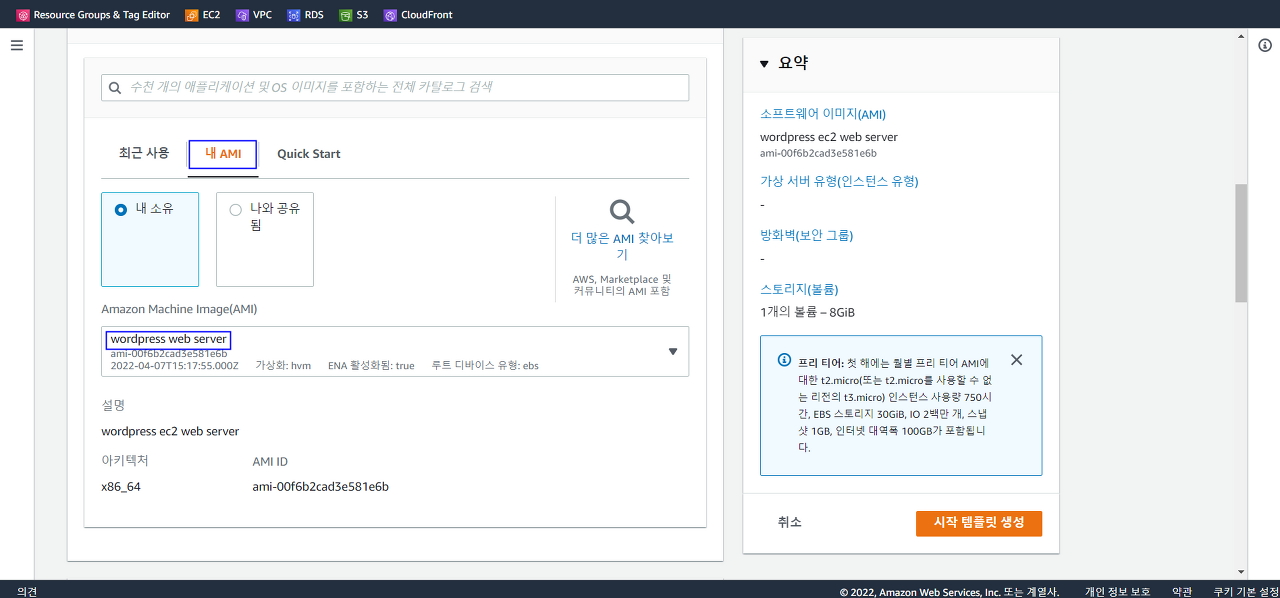Open 방화벽(보안 그룹) summary link
Image resolution: width=1280 pixels, height=598 pixels.
tap(807, 235)
